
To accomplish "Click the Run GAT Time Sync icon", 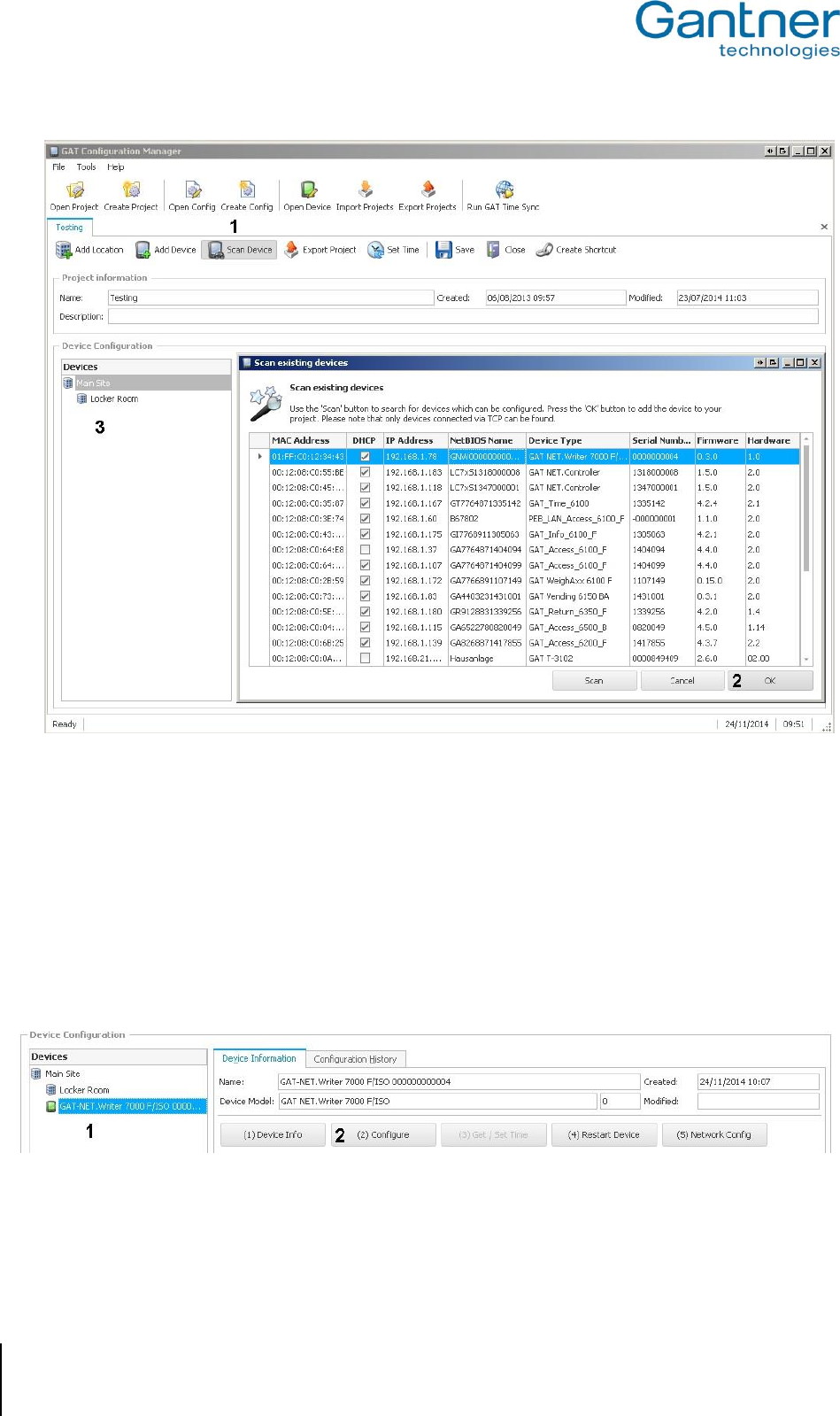I will (504, 190).
